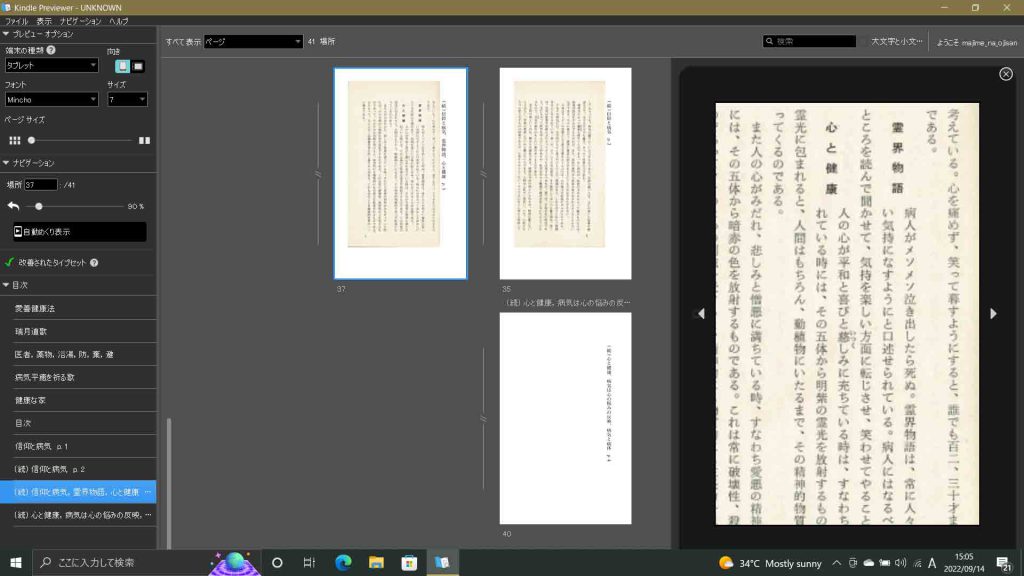Collapse the プレビューオプション section

[6, 33]
